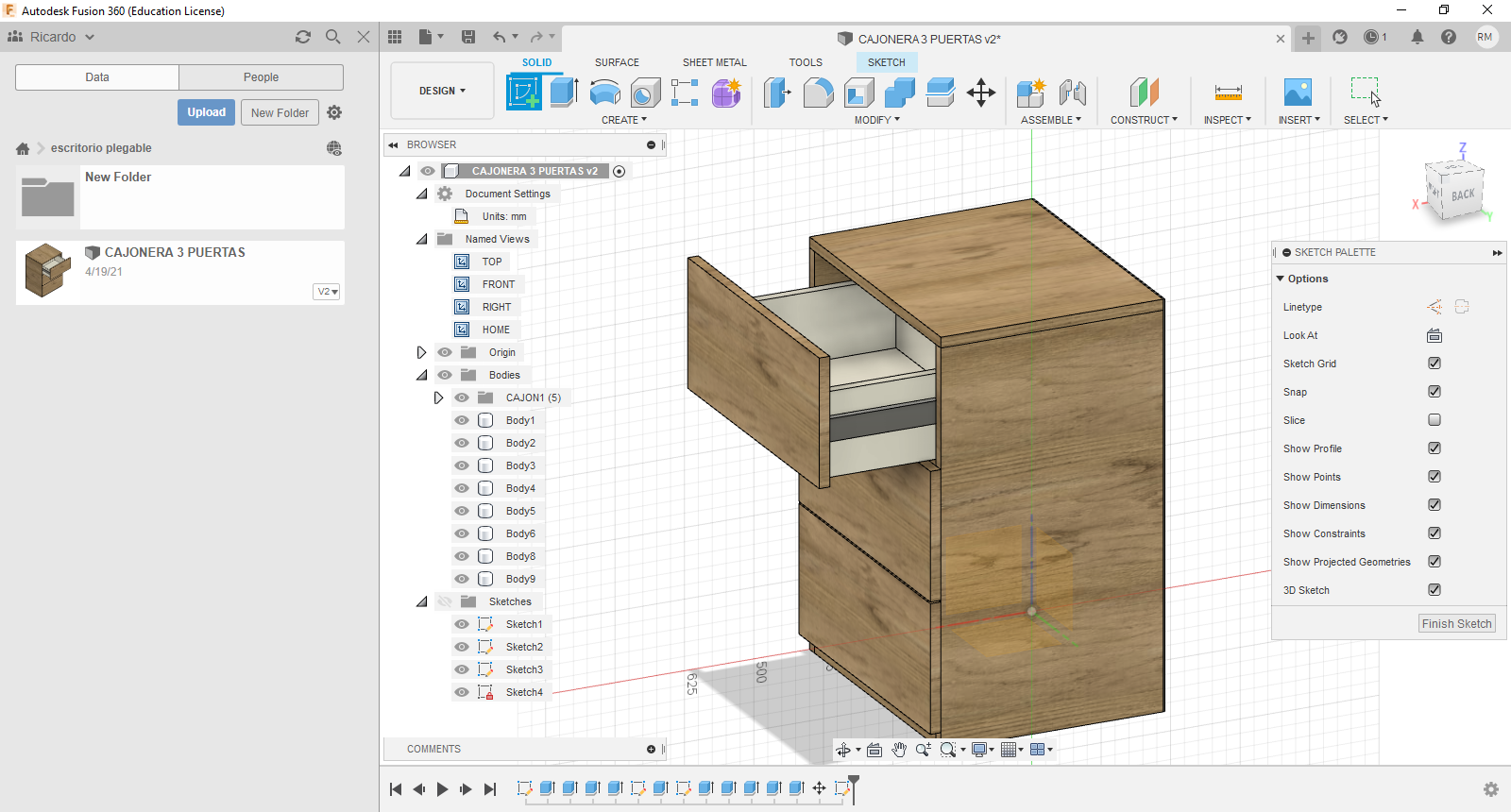Click the Upload button
This screenshot has height=812, width=1511.
[206, 112]
